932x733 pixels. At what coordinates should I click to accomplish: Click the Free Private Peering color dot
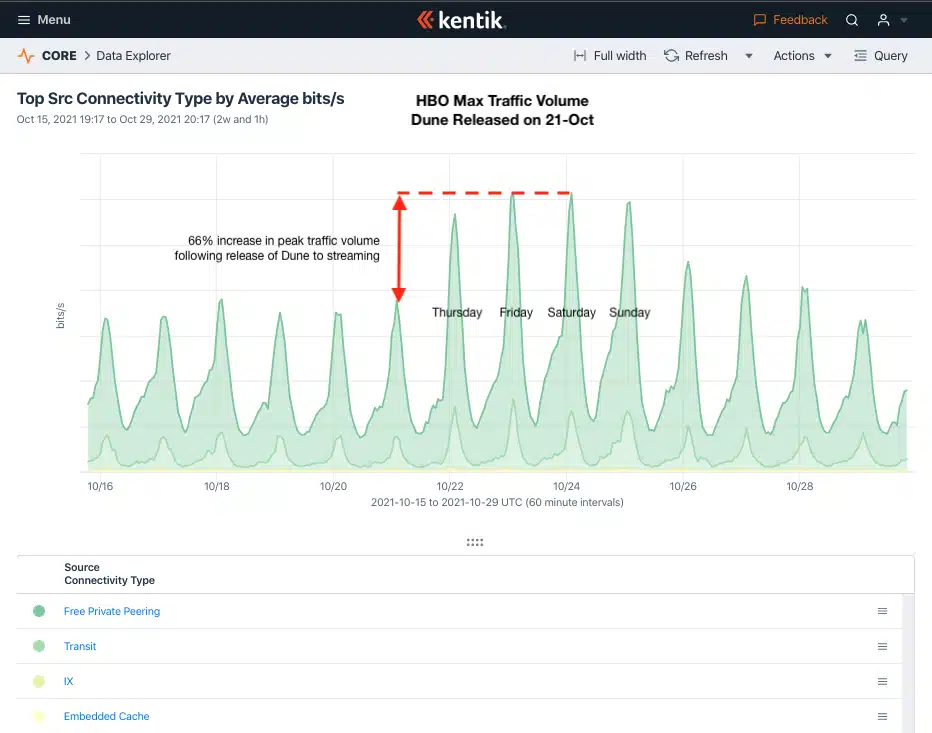point(39,611)
